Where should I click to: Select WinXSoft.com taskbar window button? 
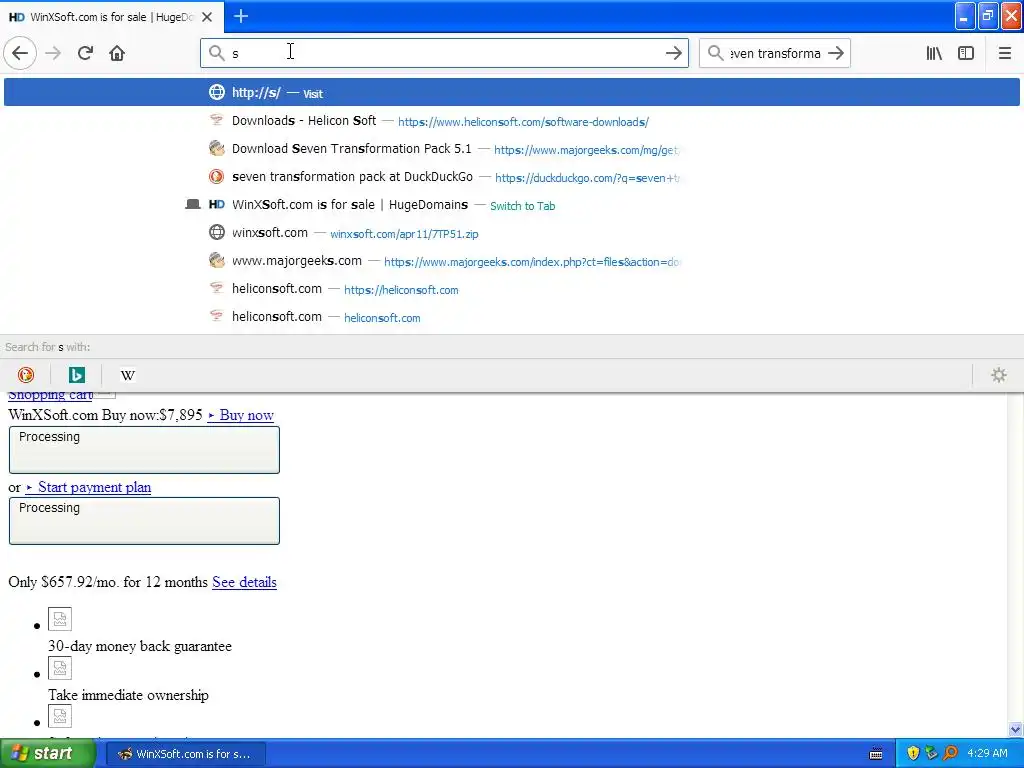tap(185, 754)
